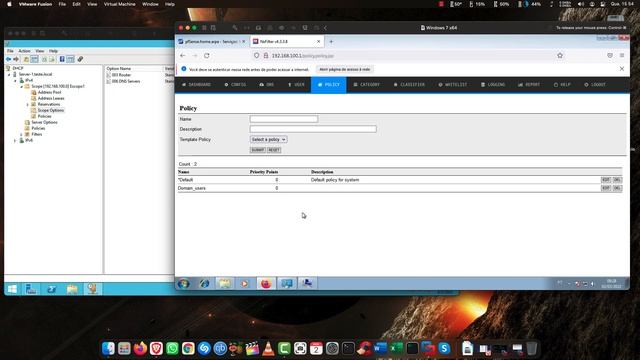The image size is (640, 360).
Task: Open the Dashboard nav item
Action: [196, 84]
